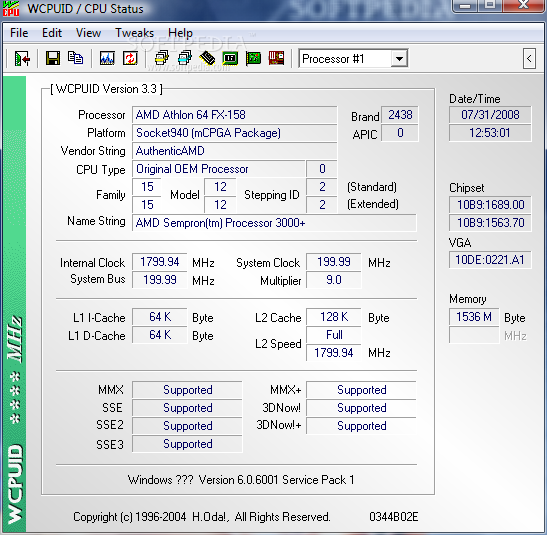547x535 pixels.
Task: Click the floppy disk Save icon
Action: 53,58
